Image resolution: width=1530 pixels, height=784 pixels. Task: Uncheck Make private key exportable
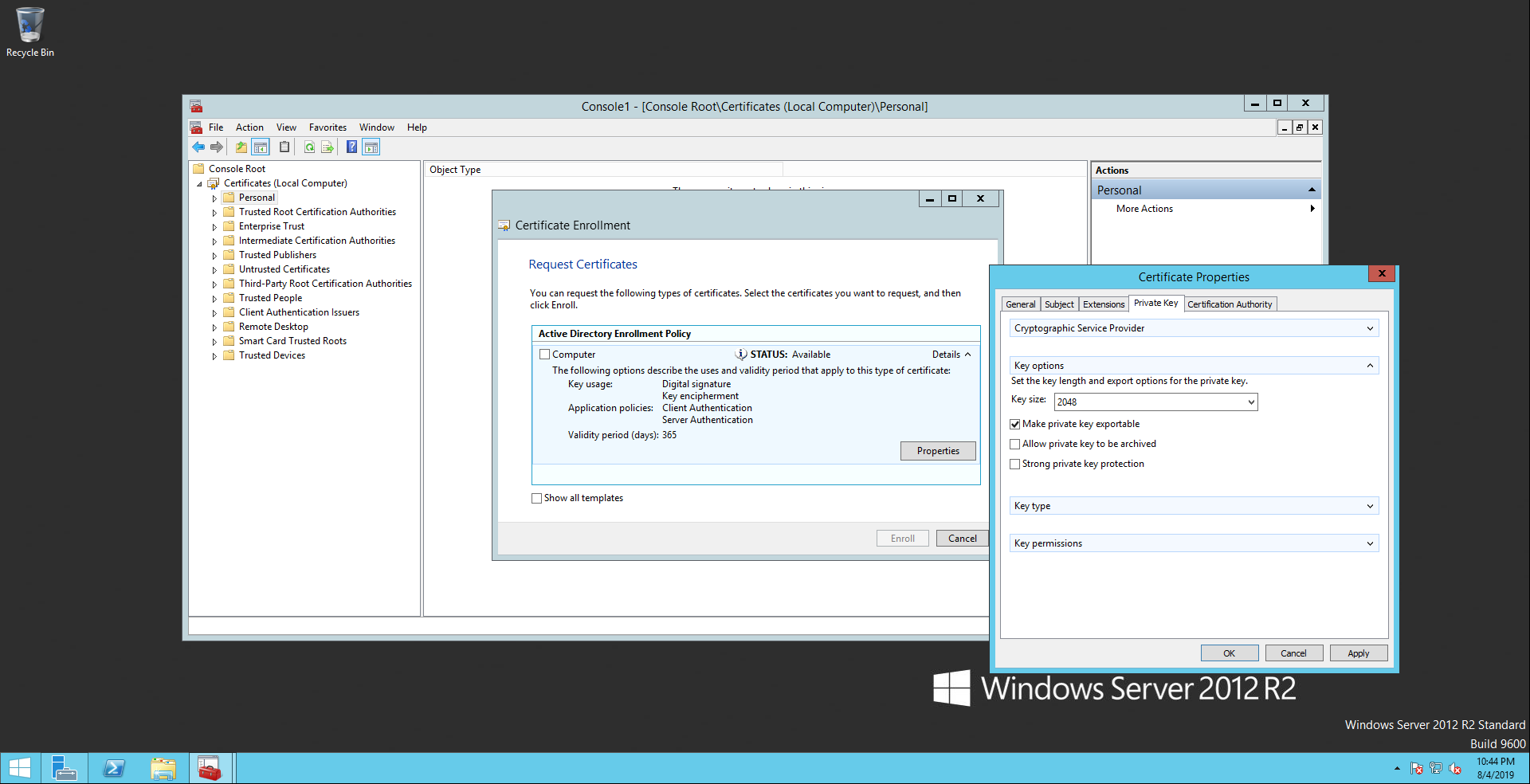pos(1015,425)
